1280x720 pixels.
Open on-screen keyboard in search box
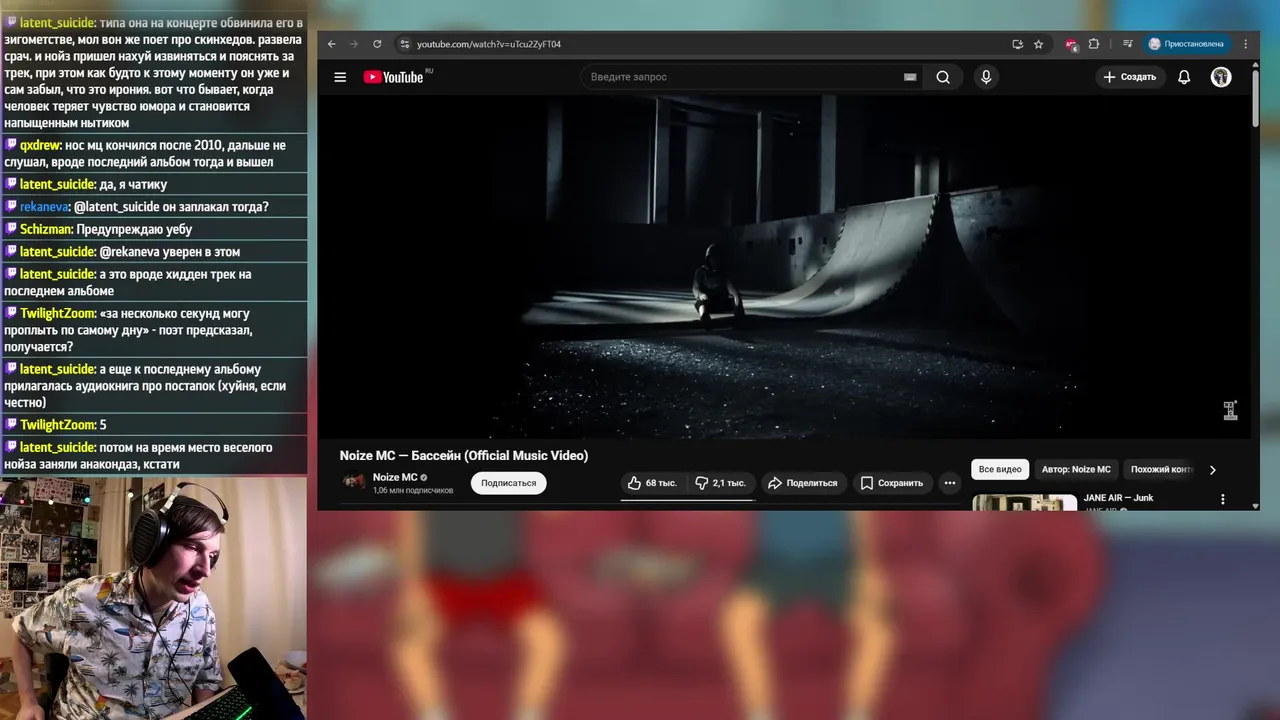click(910, 77)
